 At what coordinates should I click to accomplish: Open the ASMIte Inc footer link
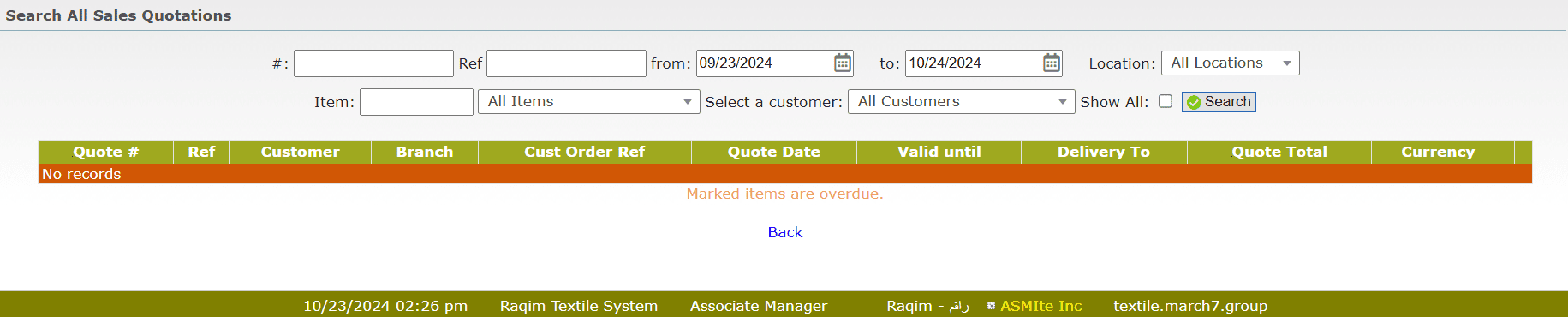pos(1040,306)
